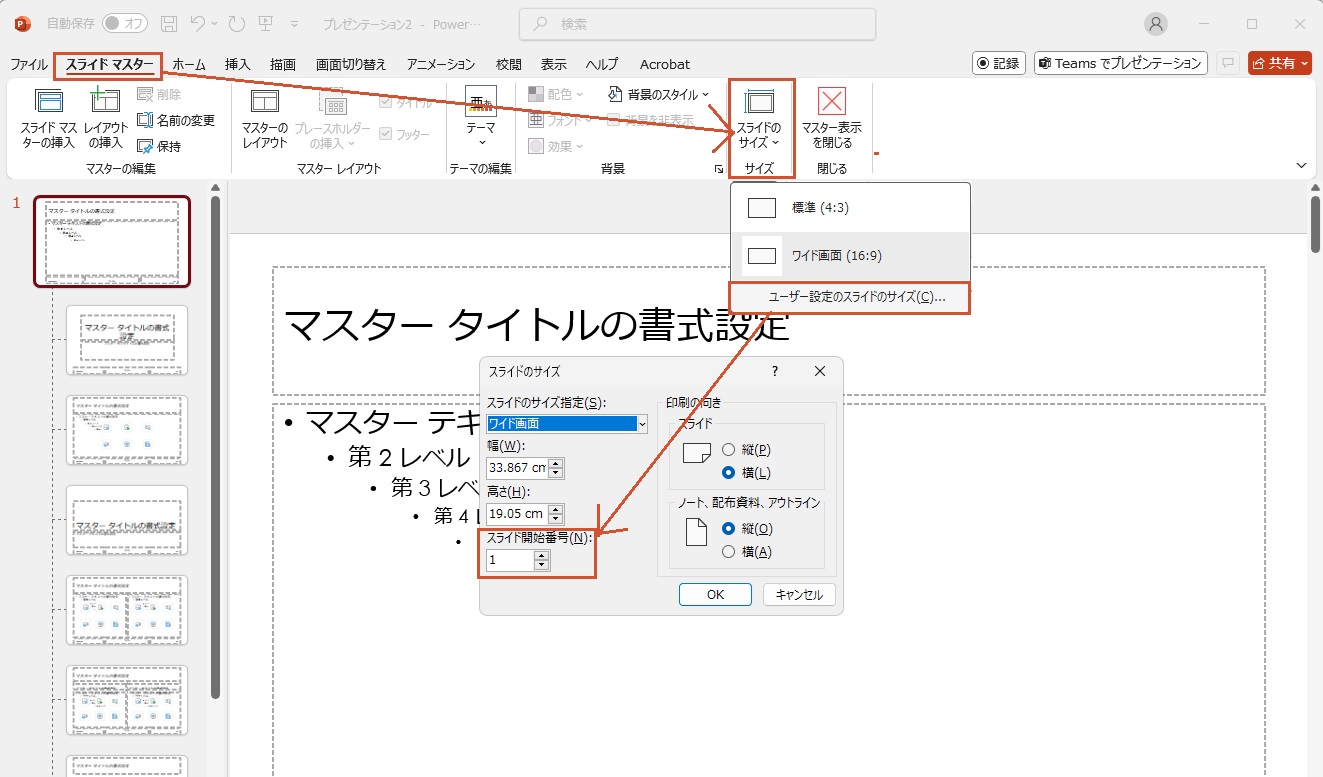Click the dialog help question mark
Viewport: 1323px width, 777px height.
(774, 371)
